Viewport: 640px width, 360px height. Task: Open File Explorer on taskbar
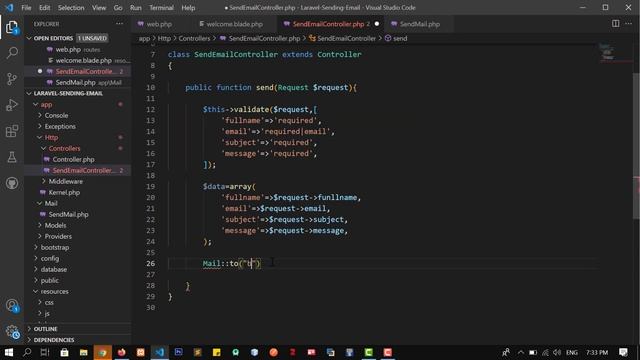click(x=83, y=352)
